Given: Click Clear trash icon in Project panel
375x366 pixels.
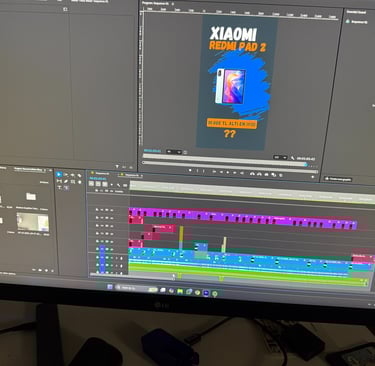Looking at the screenshot, I should pyautogui.click(x=52, y=271).
